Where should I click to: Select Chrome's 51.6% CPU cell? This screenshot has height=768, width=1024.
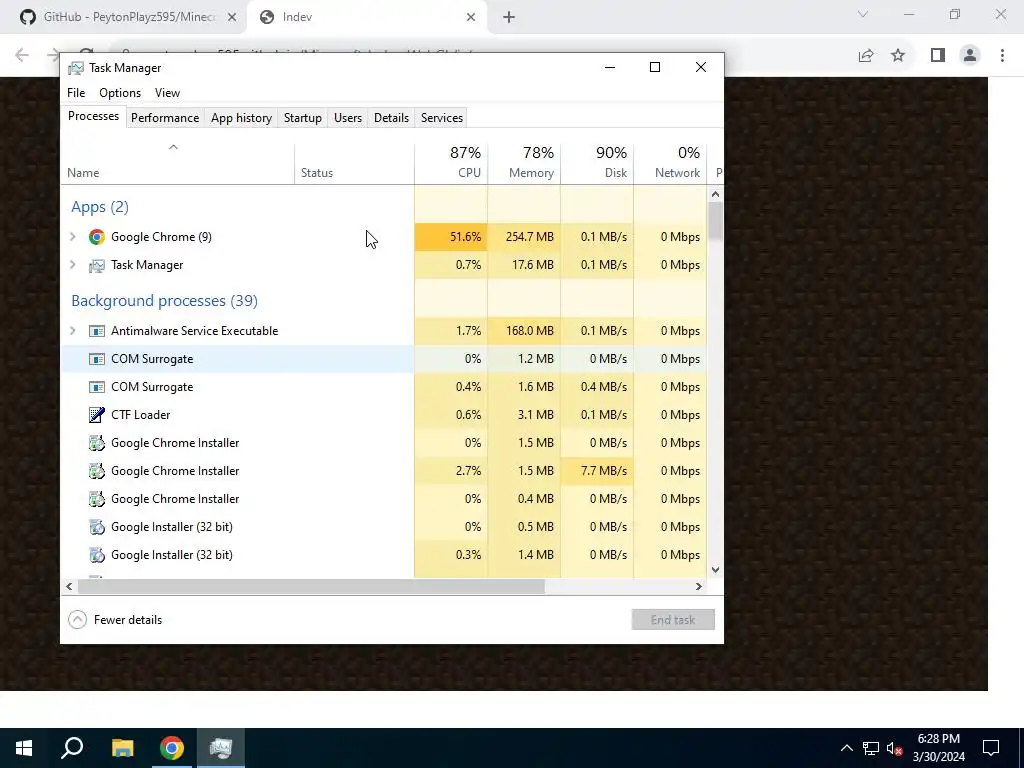451,237
